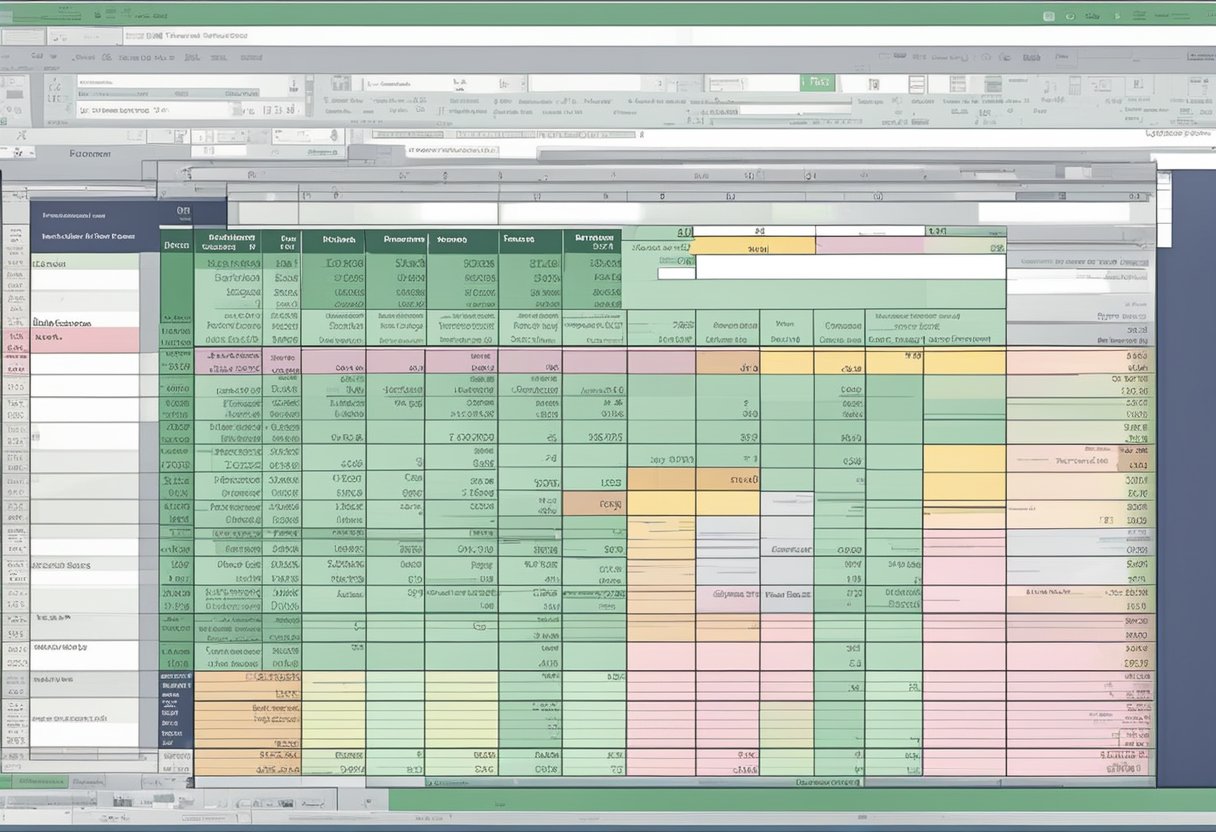Click the top row number in the left gutter
The width and height of the screenshot is (1216, 832).
15,237
